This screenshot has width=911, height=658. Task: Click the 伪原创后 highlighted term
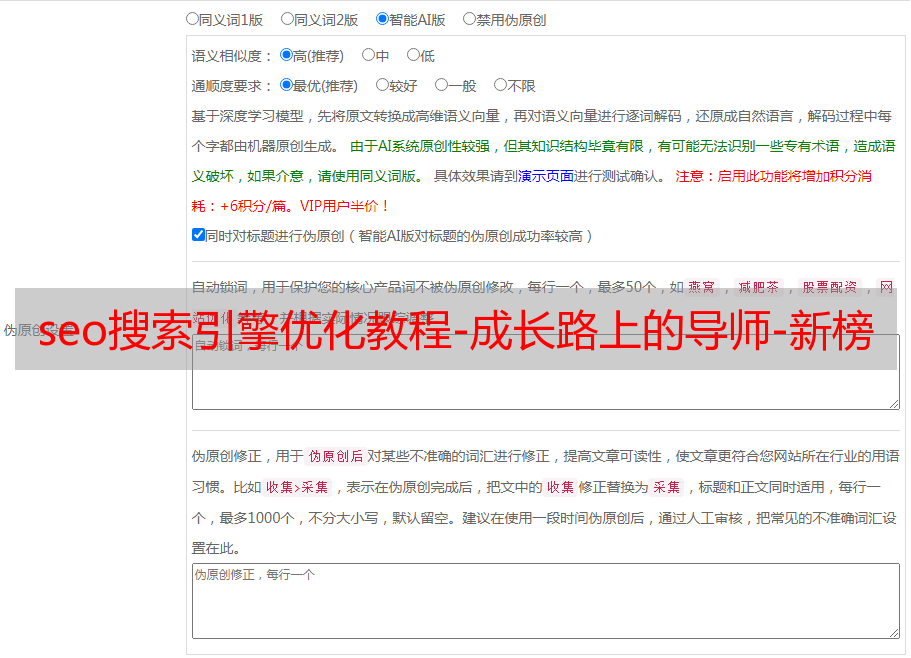pyautogui.click(x=336, y=456)
